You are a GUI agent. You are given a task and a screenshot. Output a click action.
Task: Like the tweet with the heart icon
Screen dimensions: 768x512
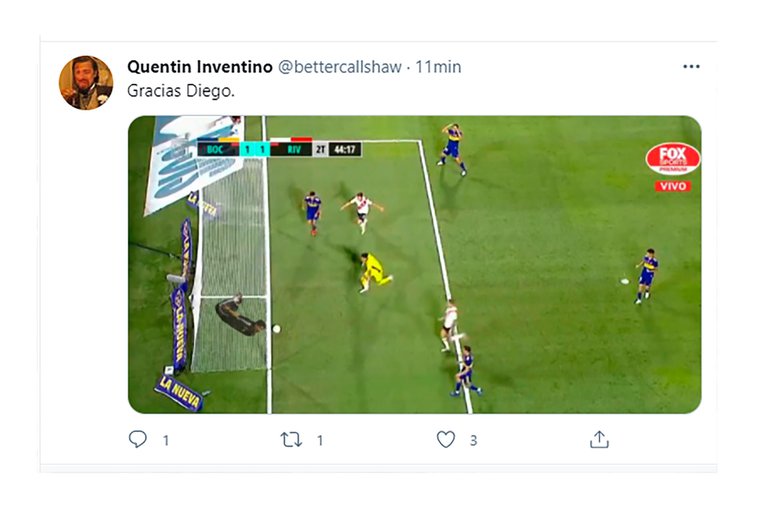446,439
